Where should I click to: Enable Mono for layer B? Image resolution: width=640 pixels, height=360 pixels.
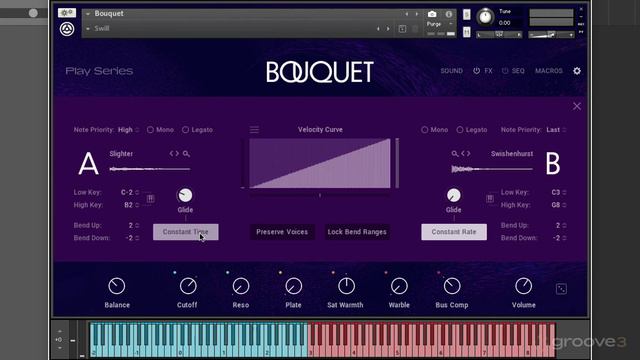[x=434, y=130]
